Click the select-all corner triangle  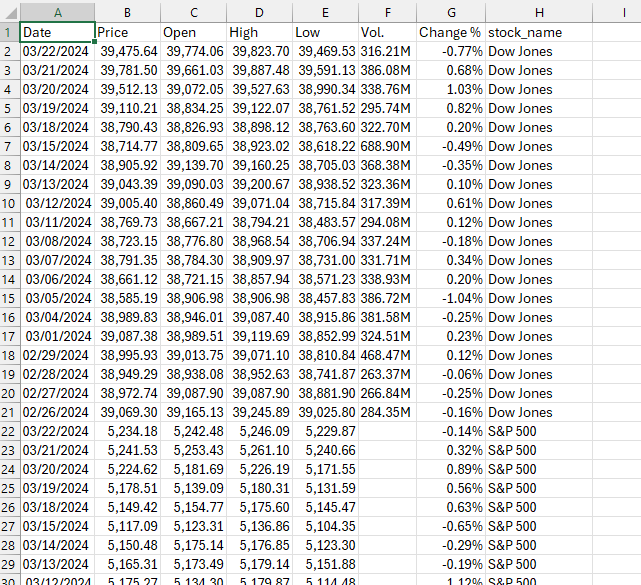pos(9,12)
